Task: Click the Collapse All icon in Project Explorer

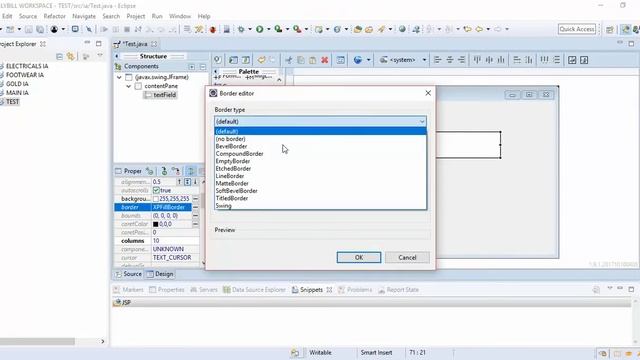Action: point(60,56)
